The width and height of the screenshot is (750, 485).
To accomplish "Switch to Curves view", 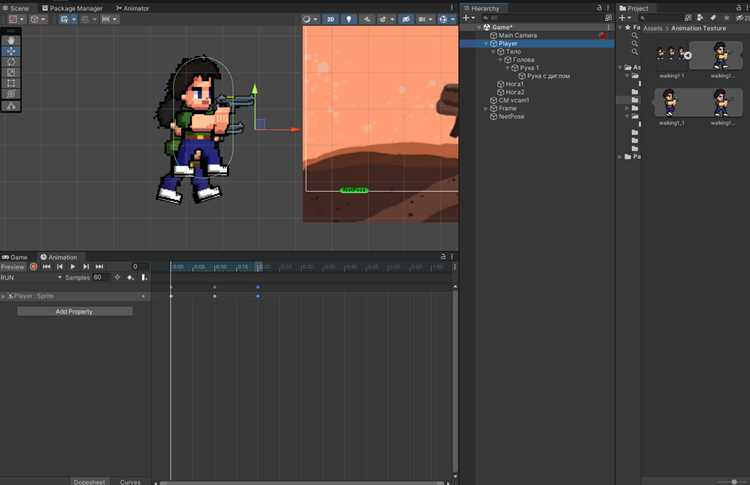I will coord(130,481).
